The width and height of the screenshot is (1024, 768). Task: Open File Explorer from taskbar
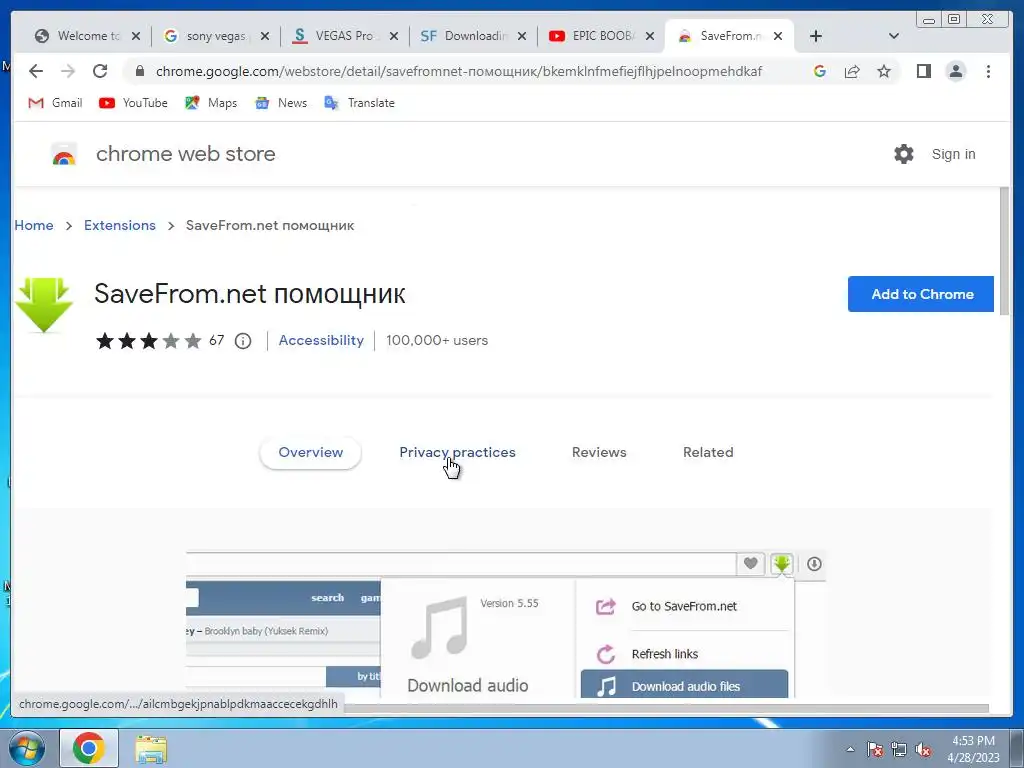(151, 749)
